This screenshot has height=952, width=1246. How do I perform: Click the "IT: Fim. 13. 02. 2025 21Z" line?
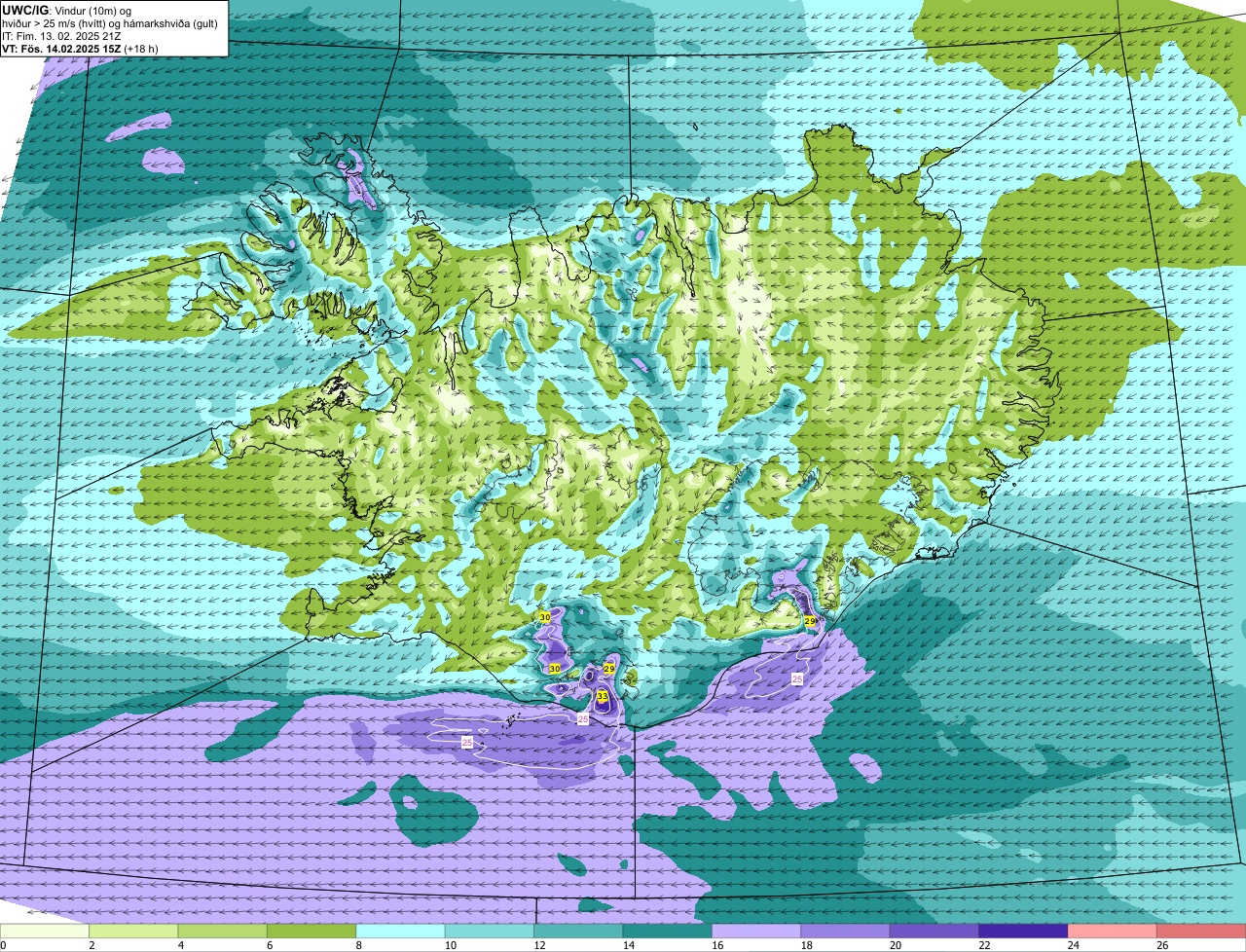(61, 36)
